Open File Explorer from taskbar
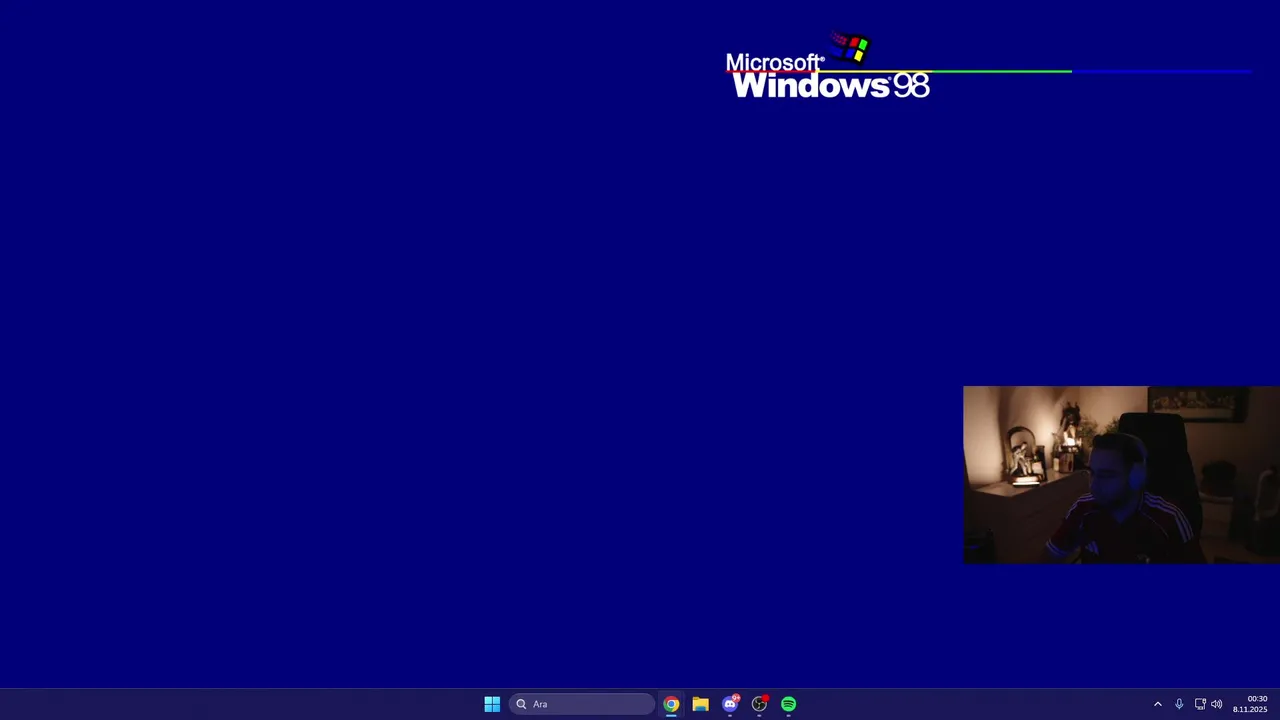This screenshot has height=720, width=1280. (x=700, y=704)
